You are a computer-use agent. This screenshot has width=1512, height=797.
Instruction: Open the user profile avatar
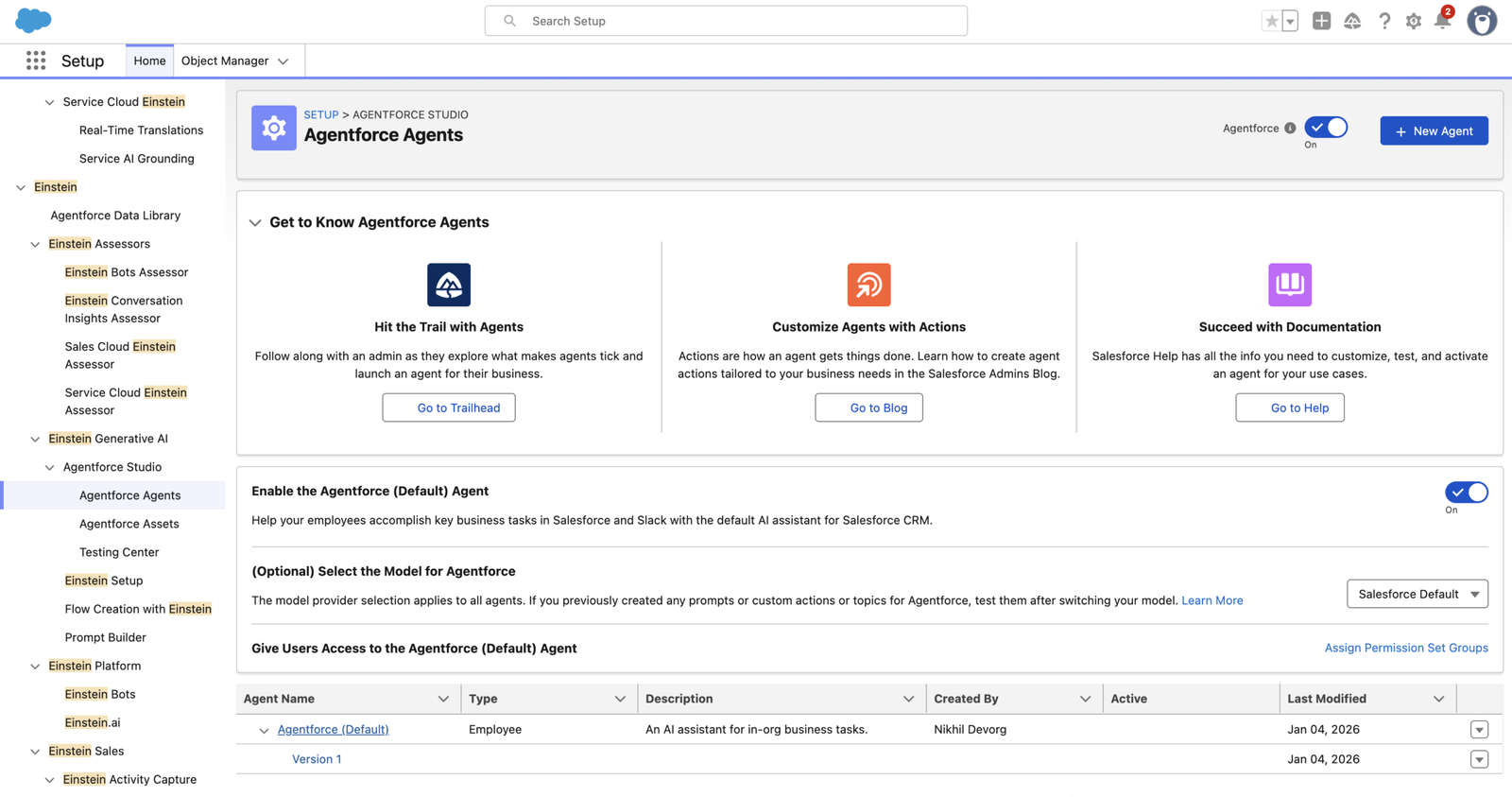(x=1481, y=21)
